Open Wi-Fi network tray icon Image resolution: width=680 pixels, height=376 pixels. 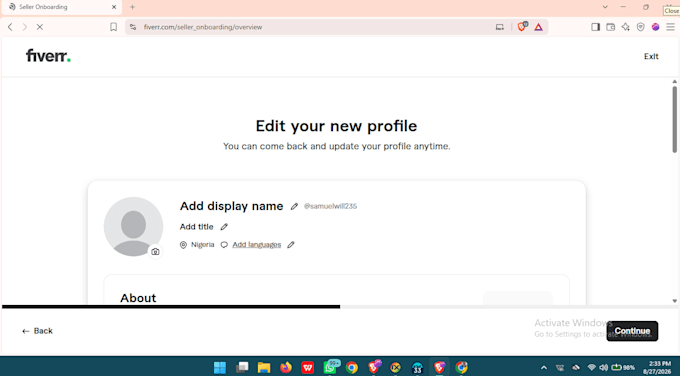[x=591, y=368]
